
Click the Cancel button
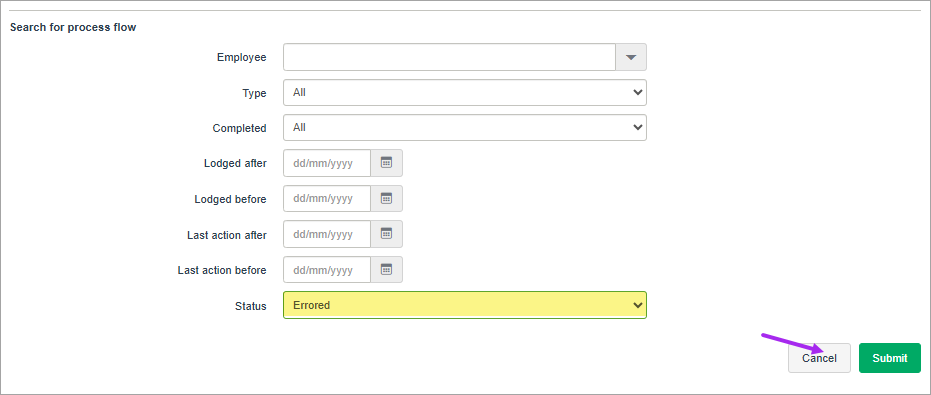pyautogui.click(x=819, y=358)
